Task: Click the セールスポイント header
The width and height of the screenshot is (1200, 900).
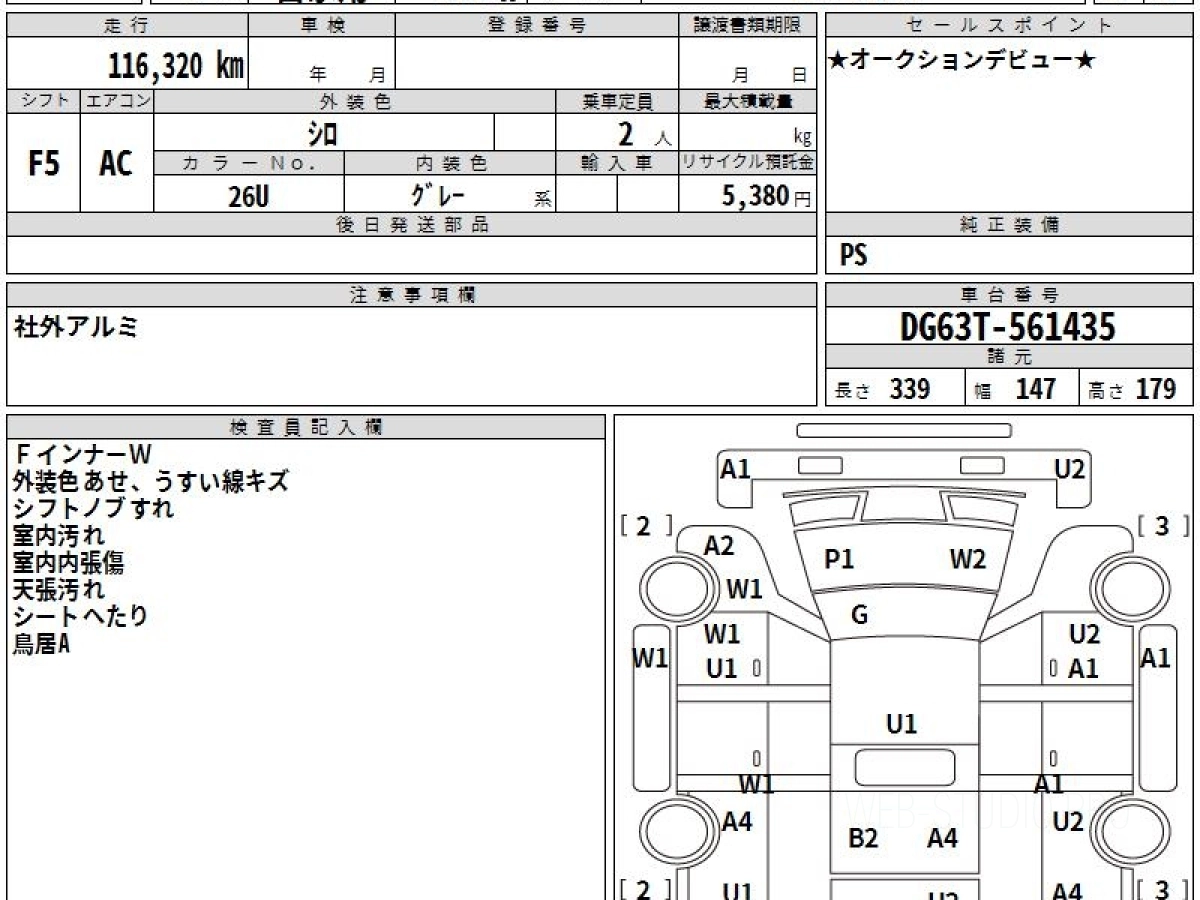Action: tap(1009, 26)
